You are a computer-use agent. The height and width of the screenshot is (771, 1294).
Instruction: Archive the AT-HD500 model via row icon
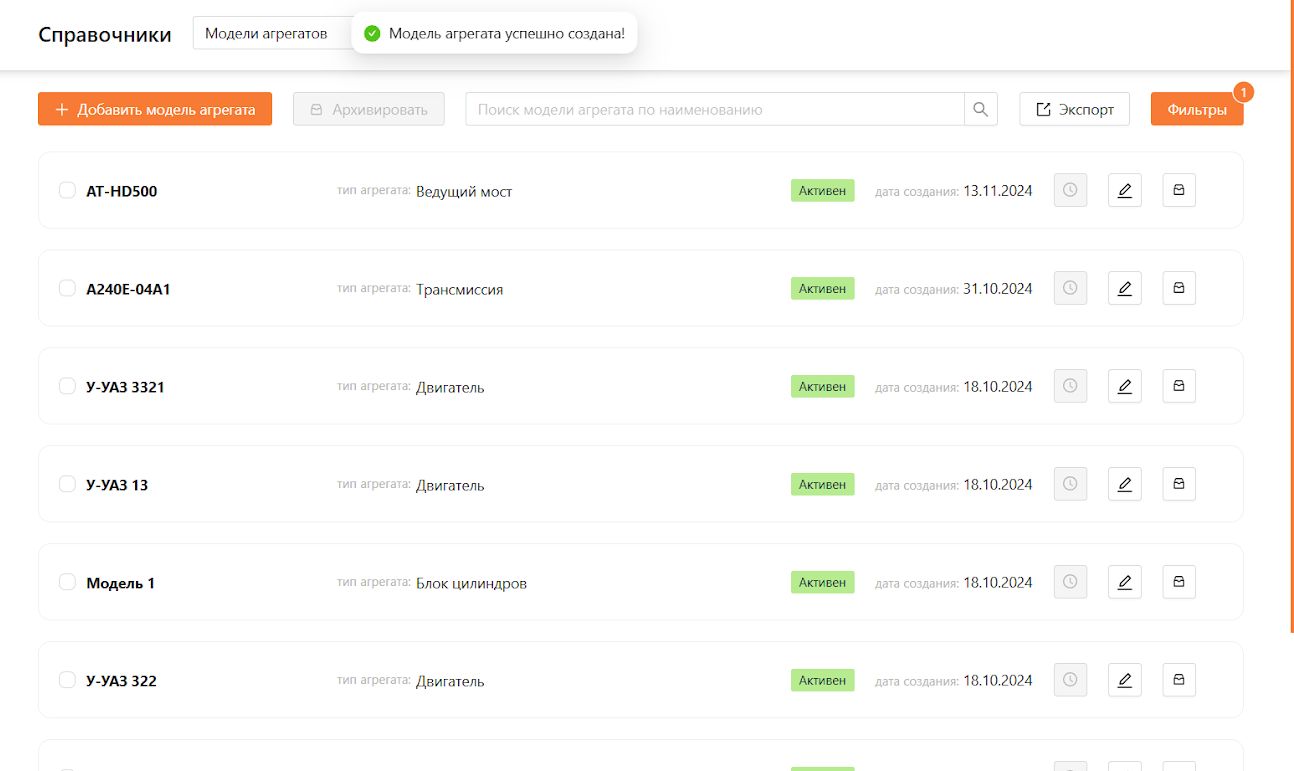click(1179, 190)
